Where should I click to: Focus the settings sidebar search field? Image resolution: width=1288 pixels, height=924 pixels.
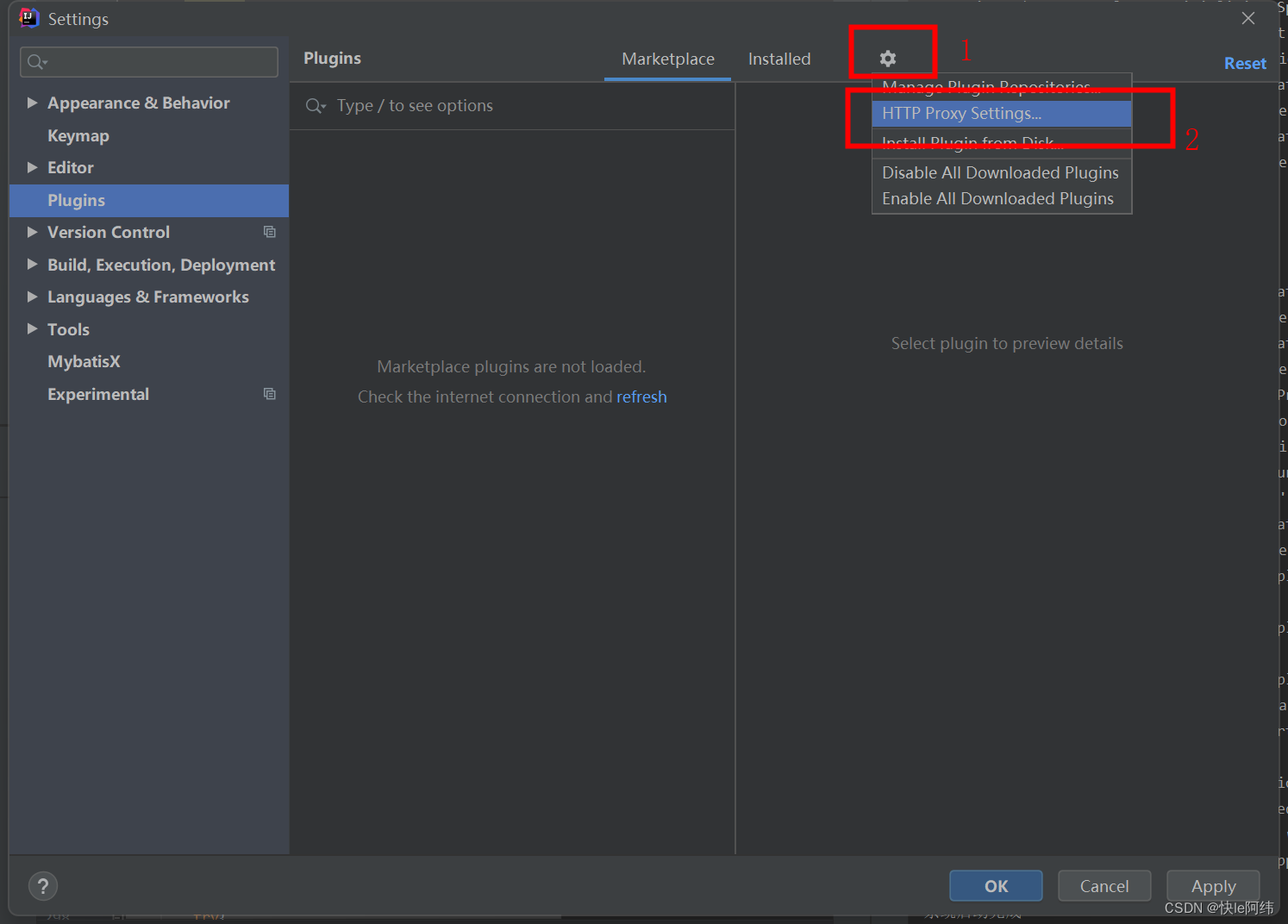[x=149, y=62]
